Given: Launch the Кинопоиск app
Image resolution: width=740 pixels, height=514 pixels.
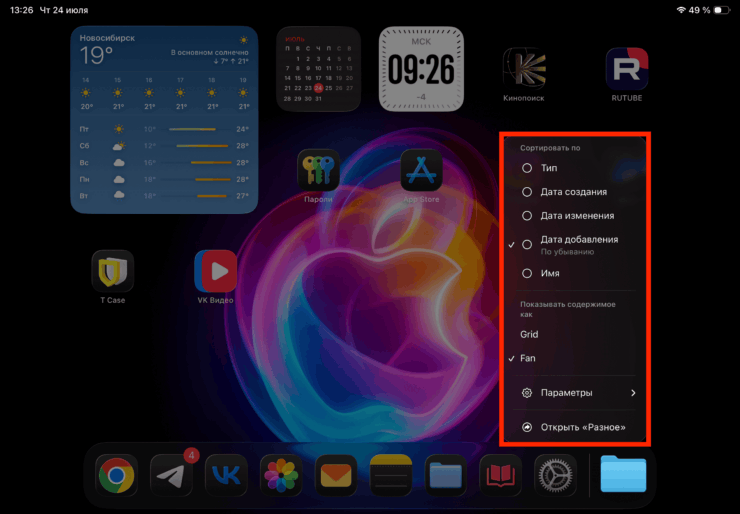Looking at the screenshot, I should [524, 69].
